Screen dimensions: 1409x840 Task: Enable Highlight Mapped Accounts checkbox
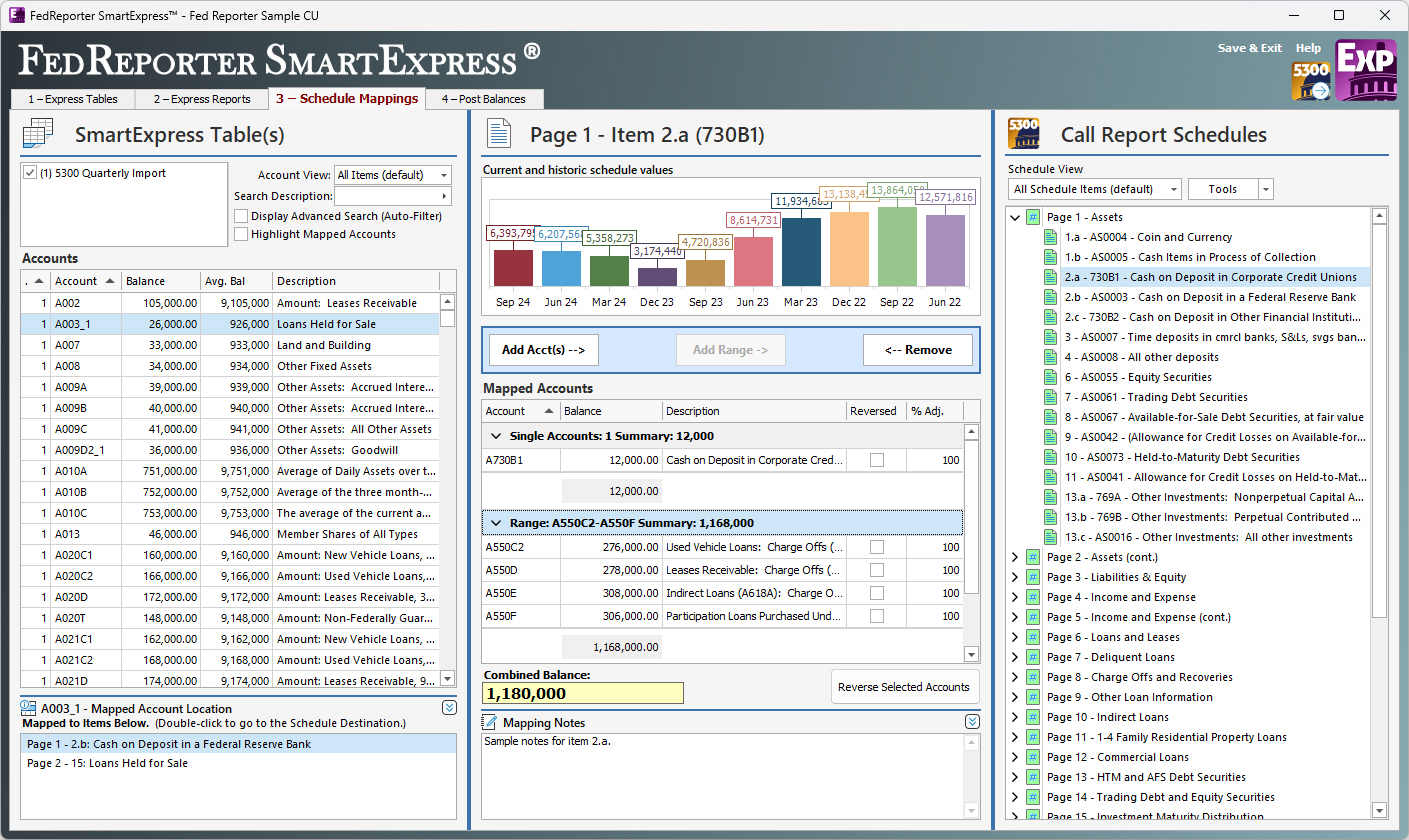pos(241,234)
